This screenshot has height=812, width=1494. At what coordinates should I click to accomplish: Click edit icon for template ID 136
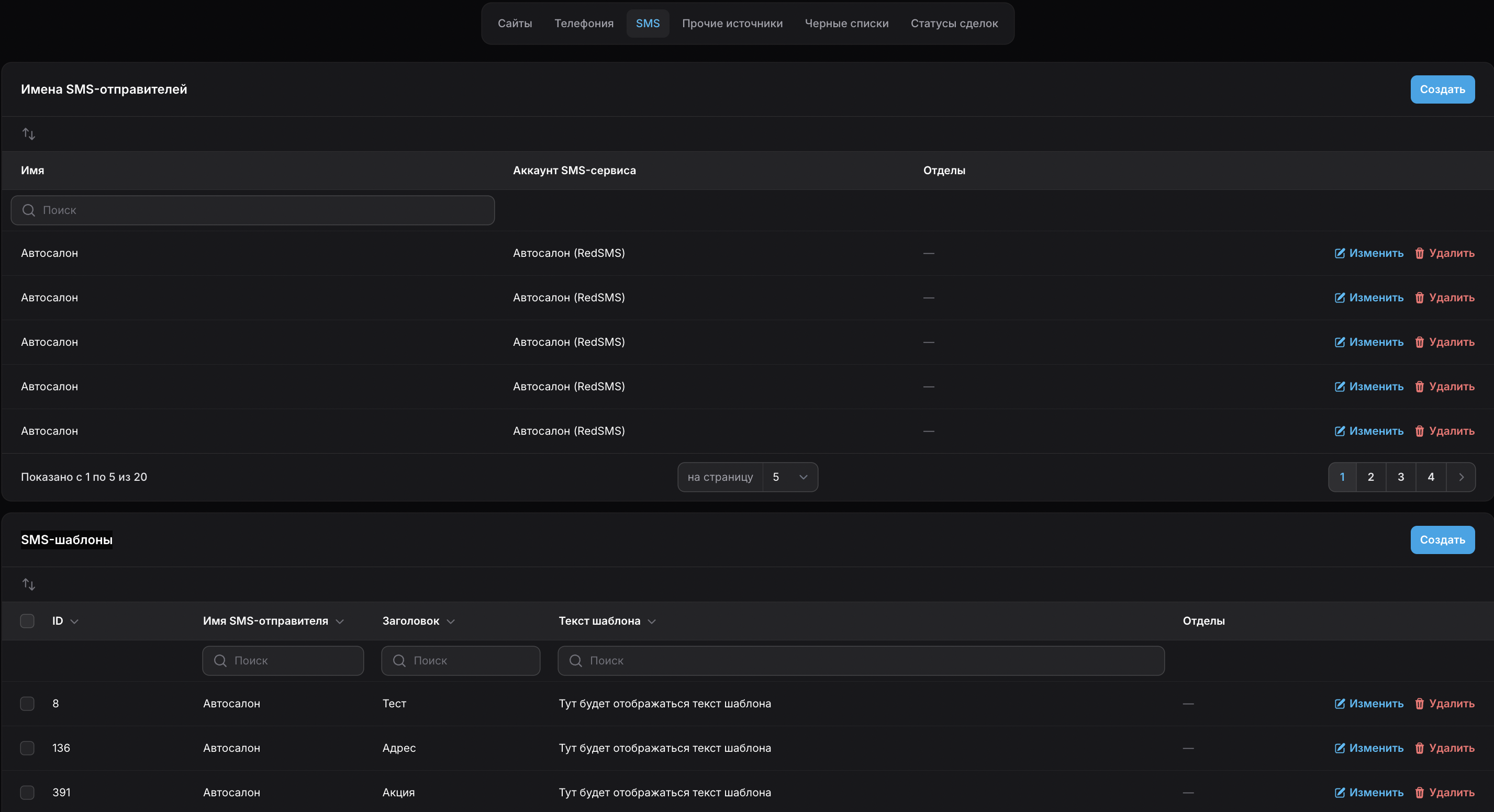coord(1339,748)
